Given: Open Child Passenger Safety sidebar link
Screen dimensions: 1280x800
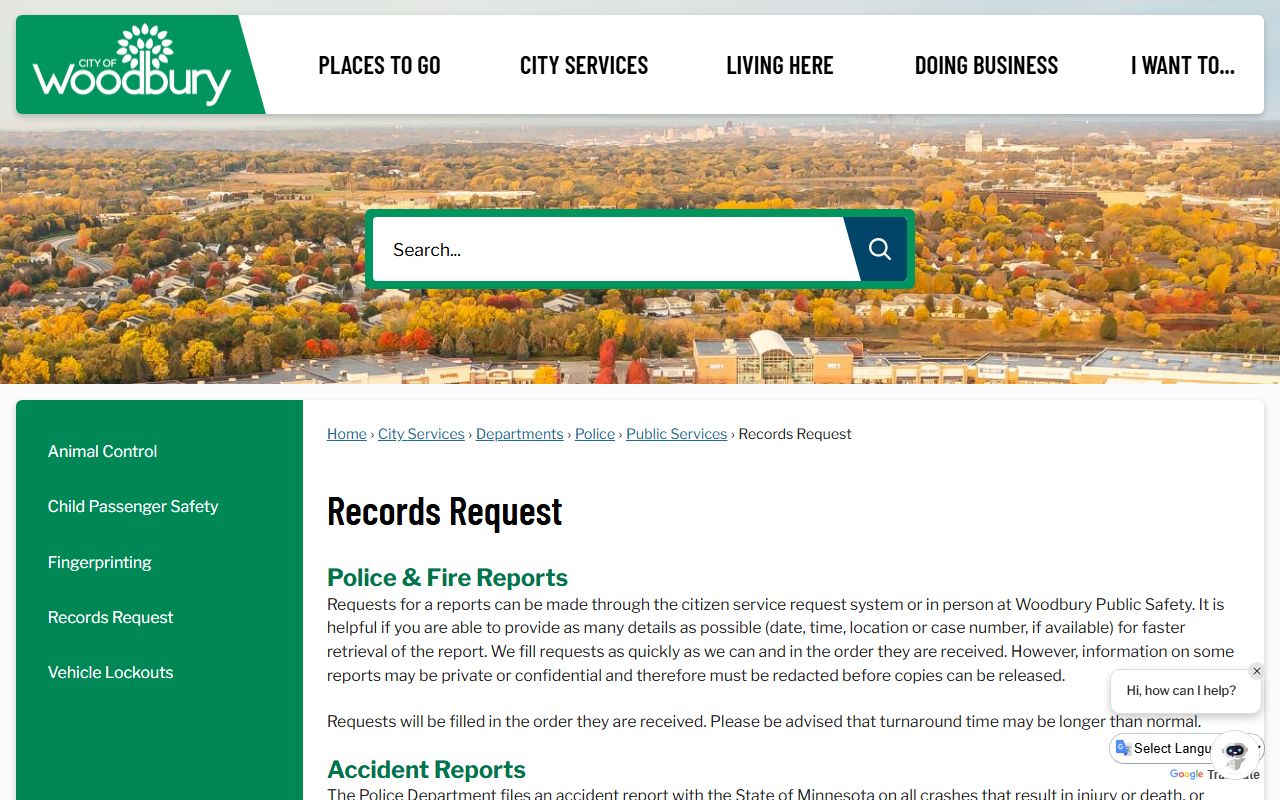Looking at the screenshot, I should [x=133, y=506].
